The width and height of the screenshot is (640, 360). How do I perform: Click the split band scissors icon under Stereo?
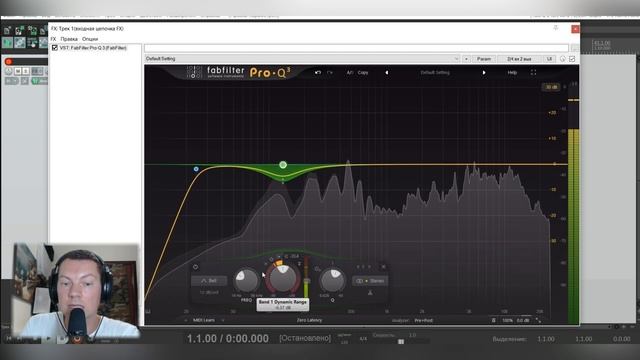[x=370, y=293]
